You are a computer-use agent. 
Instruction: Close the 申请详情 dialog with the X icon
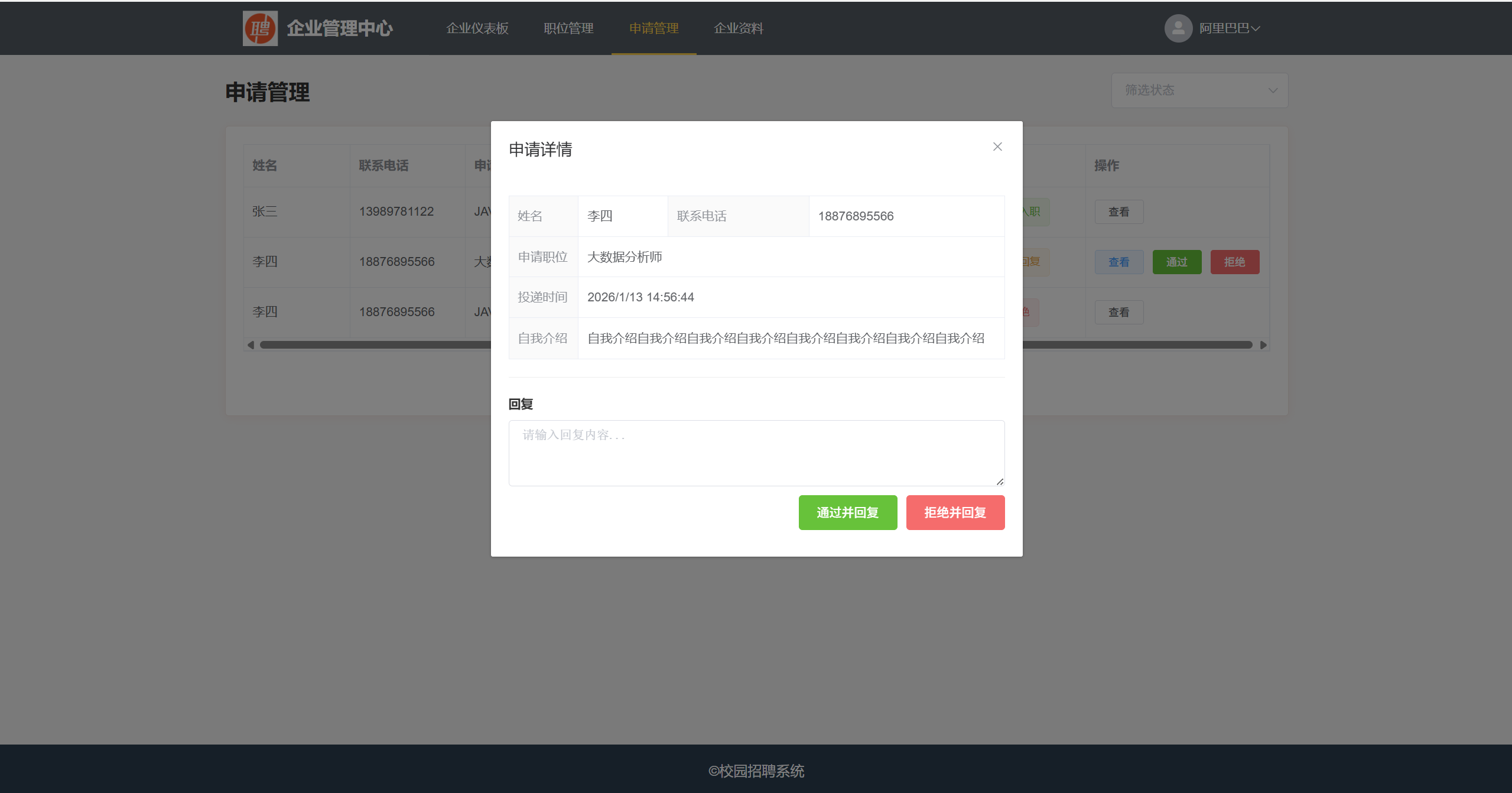997,147
